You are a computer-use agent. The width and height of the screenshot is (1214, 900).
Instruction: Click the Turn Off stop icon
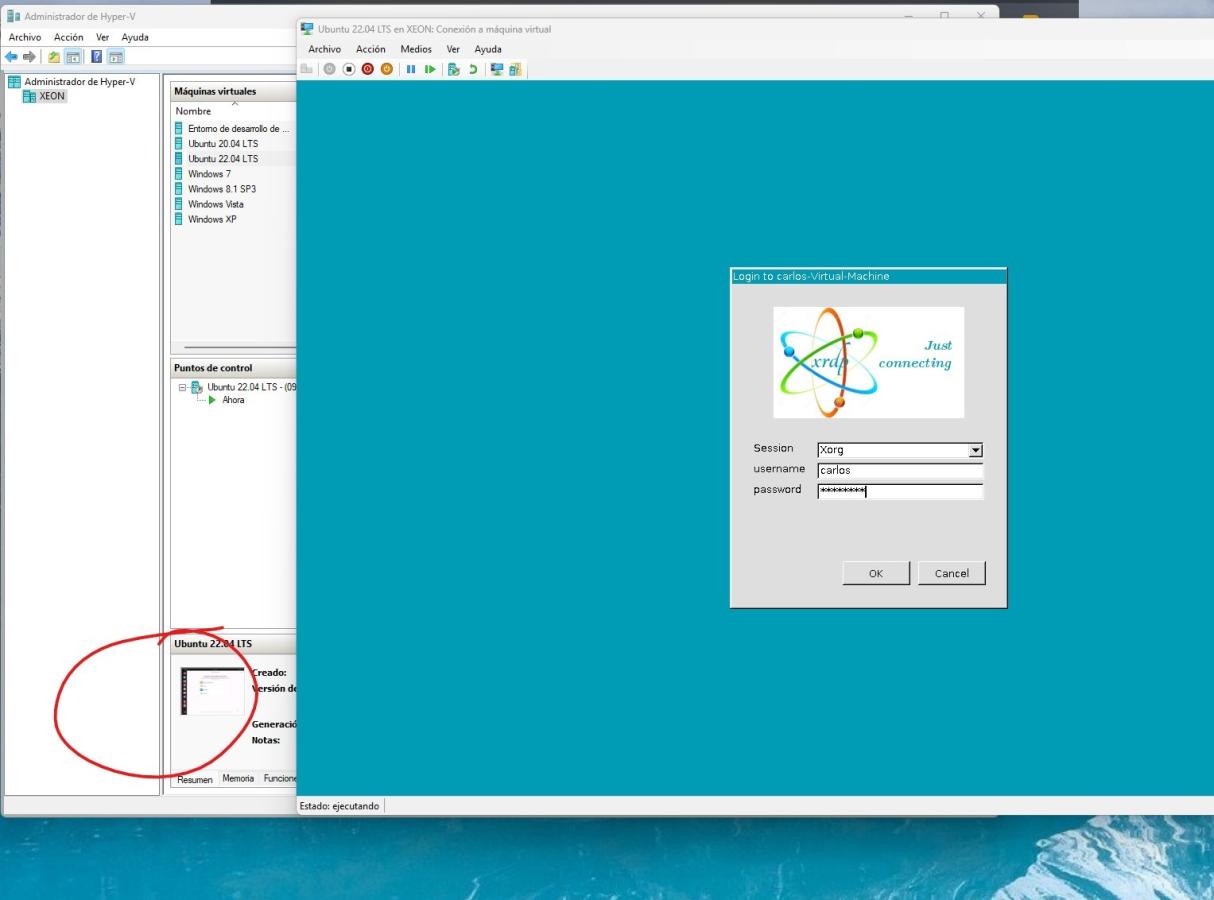[x=349, y=69]
